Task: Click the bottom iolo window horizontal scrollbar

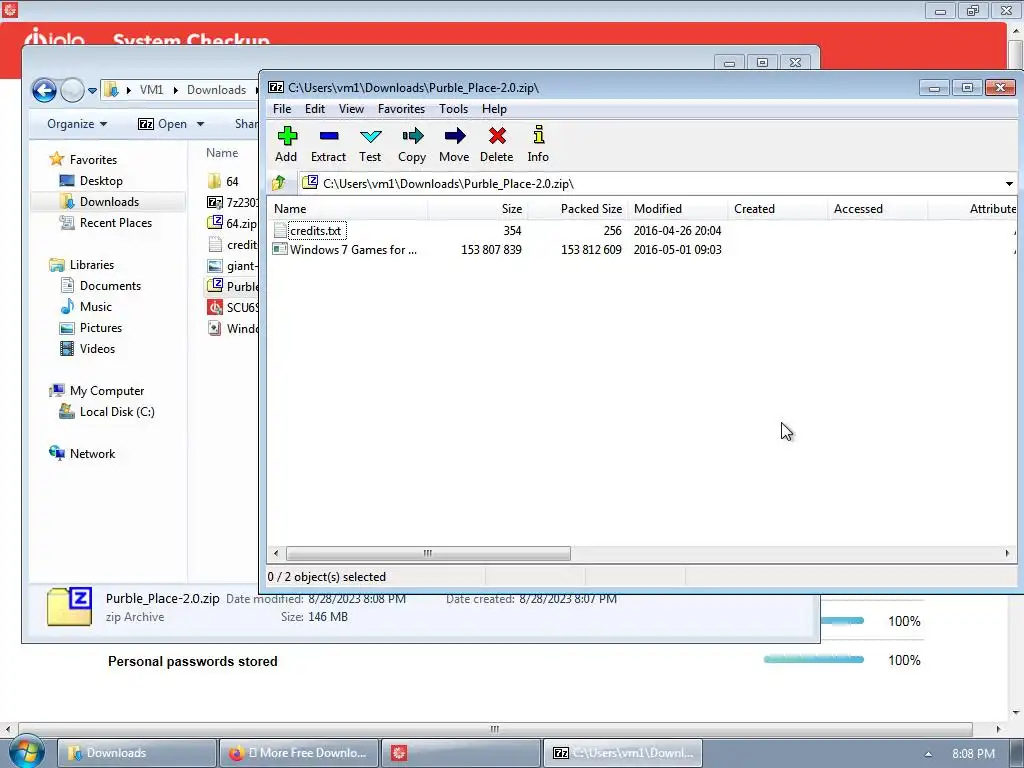Action: [x=495, y=729]
